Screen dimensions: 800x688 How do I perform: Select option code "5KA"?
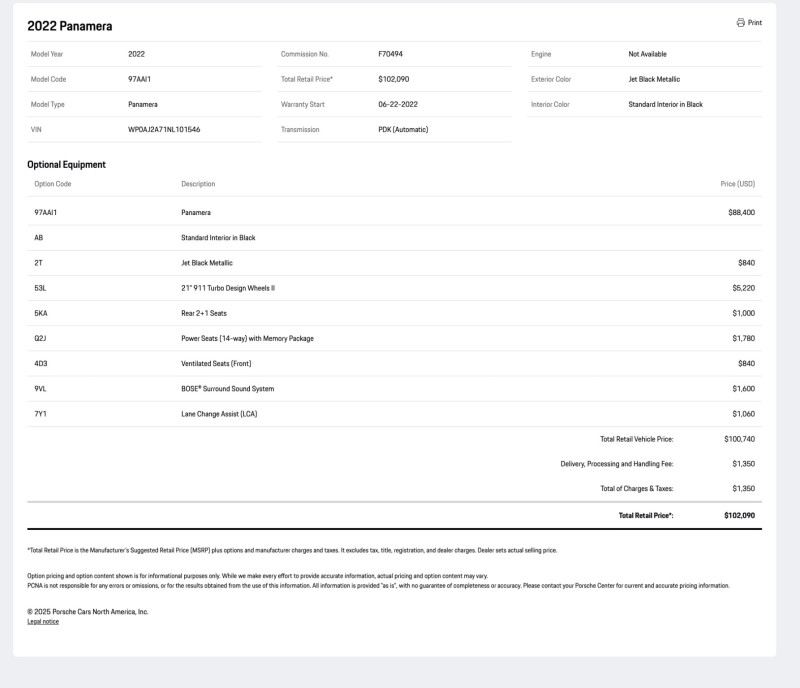[x=41, y=313]
